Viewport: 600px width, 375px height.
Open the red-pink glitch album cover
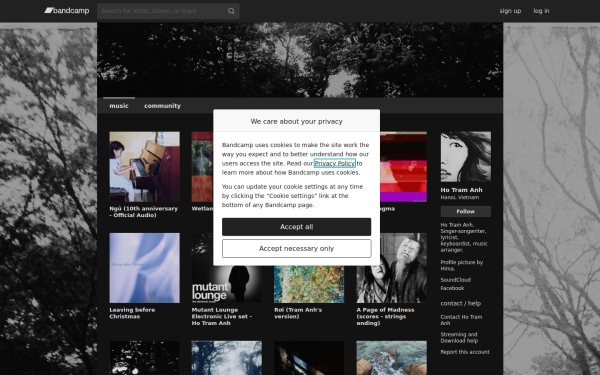[x=403, y=167]
